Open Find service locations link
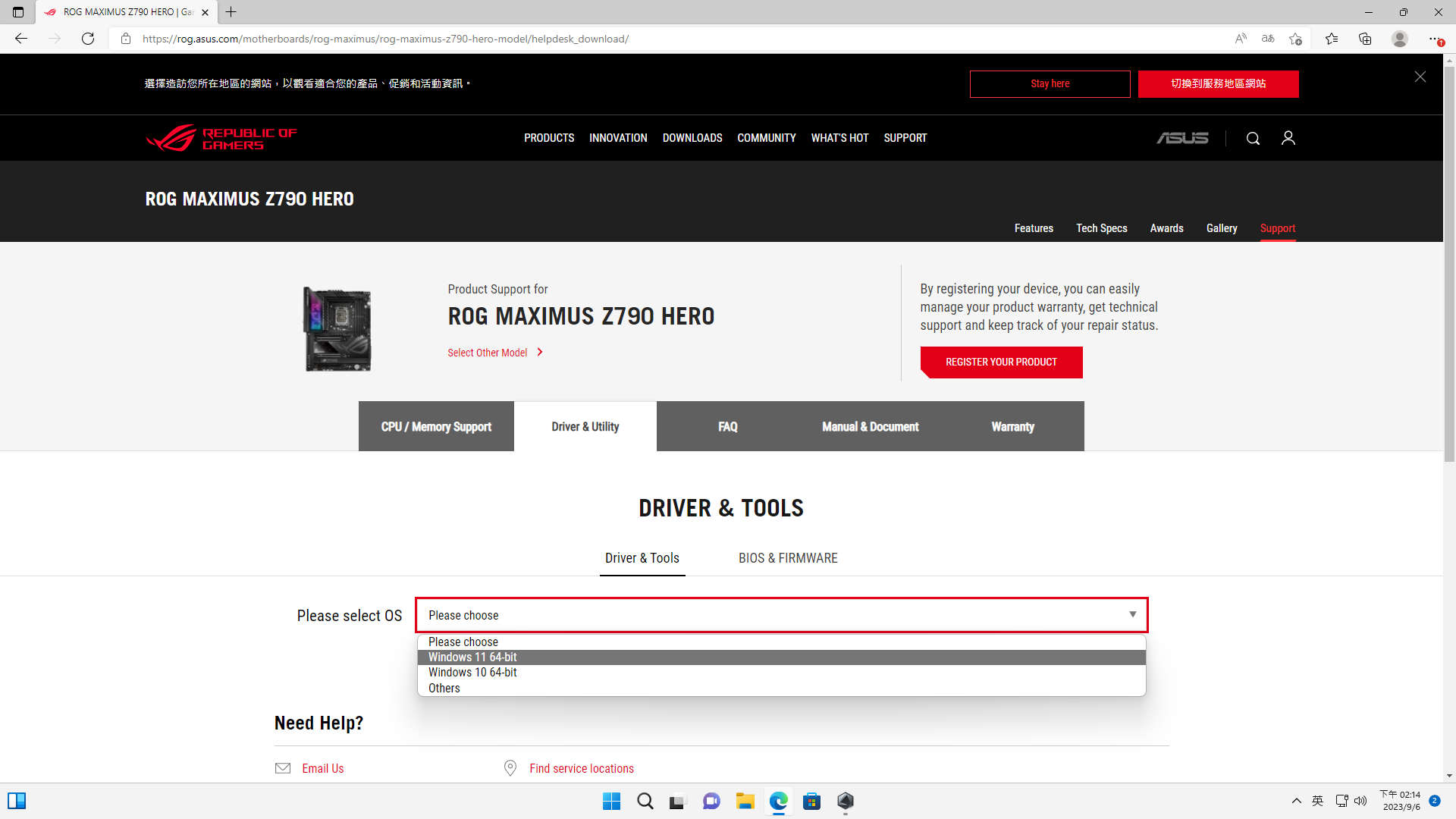Image resolution: width=1456 pixels, height=819 pixels. coord(582,768)
